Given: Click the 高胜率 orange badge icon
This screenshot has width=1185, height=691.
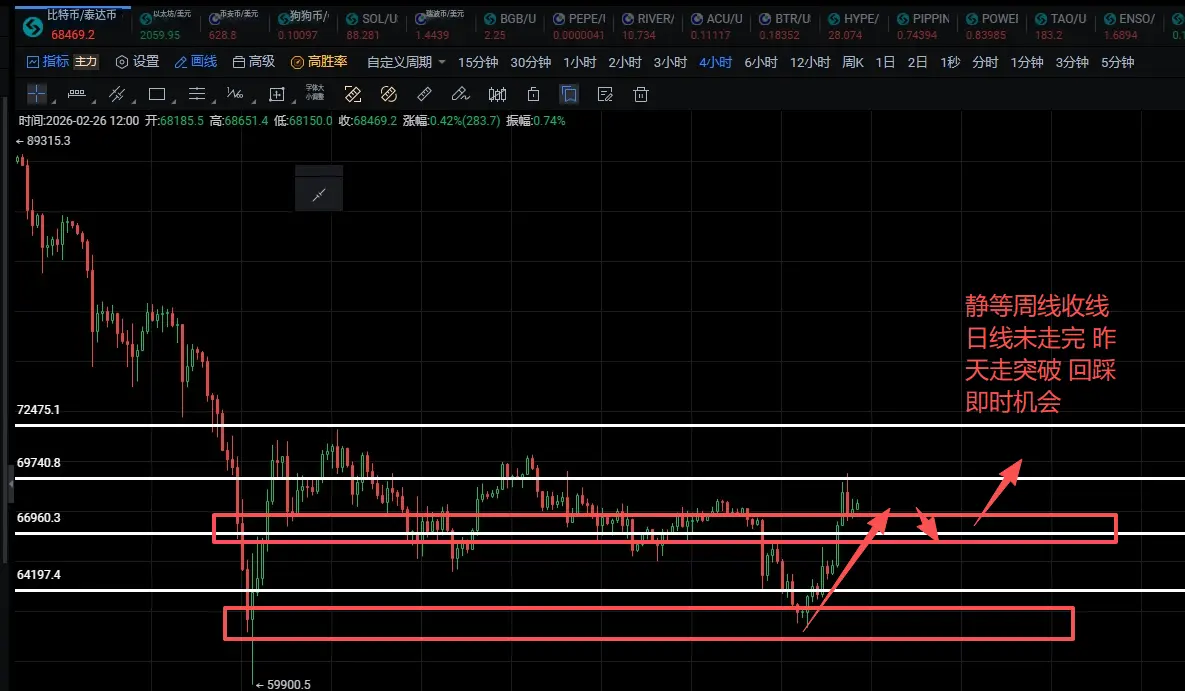Looking at the screenshot, I should (297, 62).
